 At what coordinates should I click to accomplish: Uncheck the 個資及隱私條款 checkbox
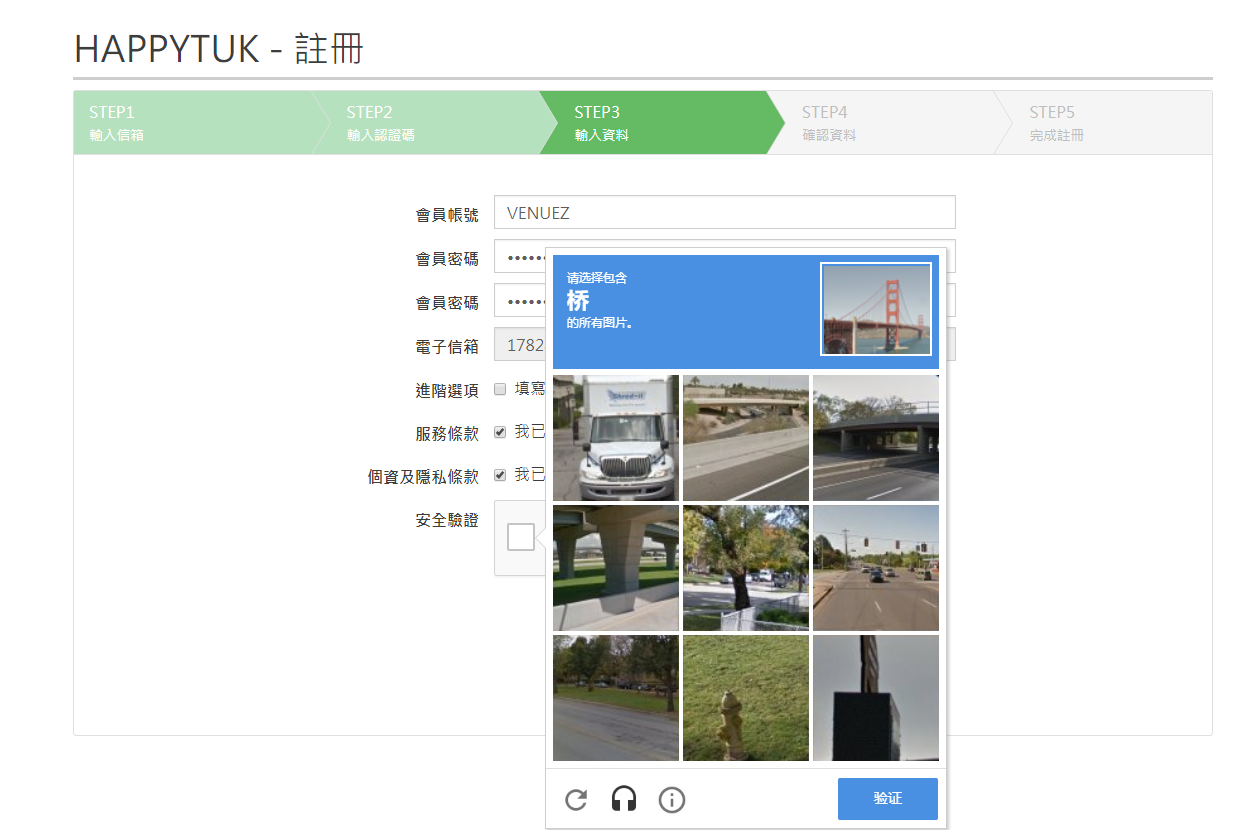[501, 475]
